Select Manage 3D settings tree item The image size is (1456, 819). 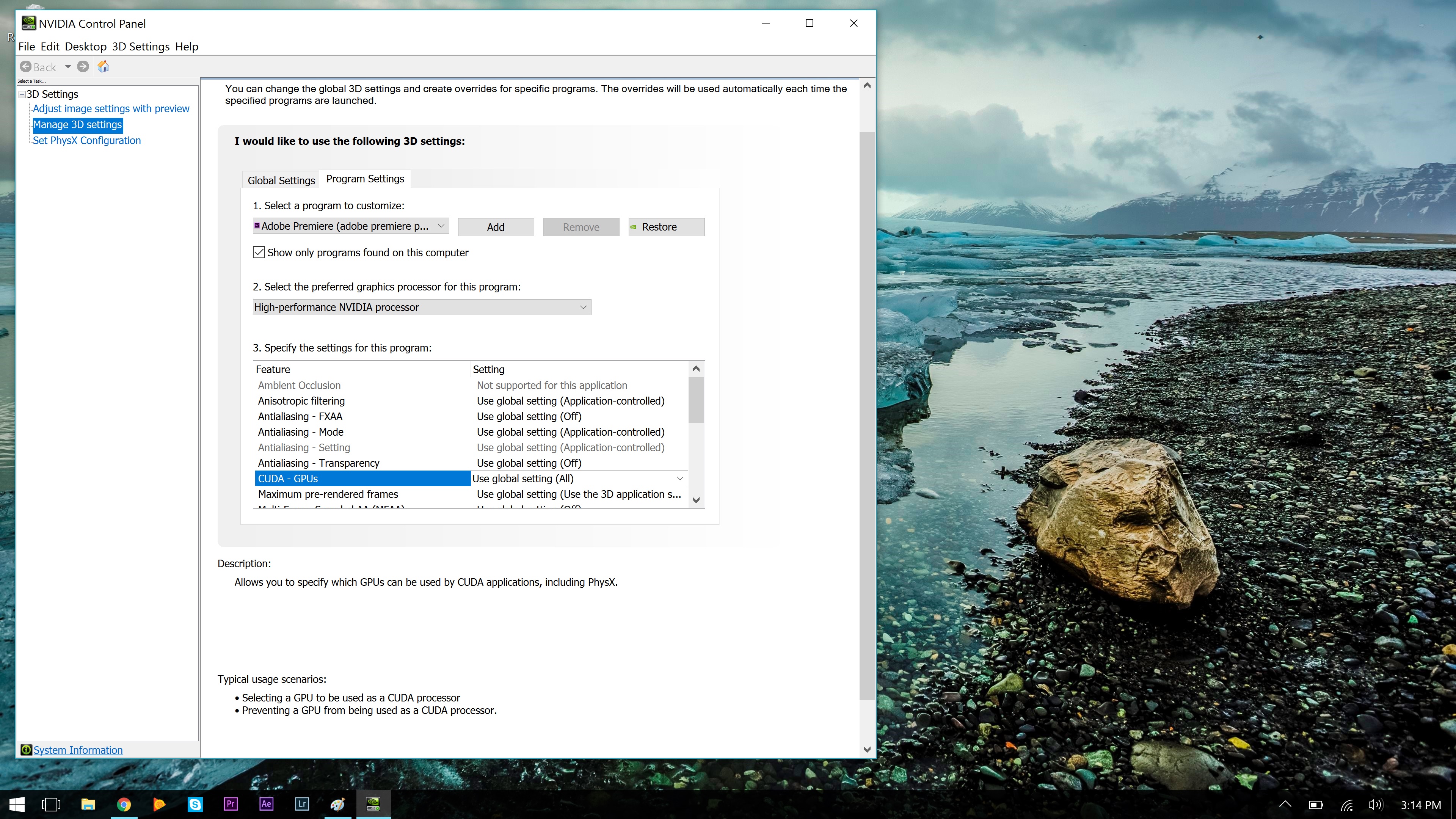click(x=78, y=124)
